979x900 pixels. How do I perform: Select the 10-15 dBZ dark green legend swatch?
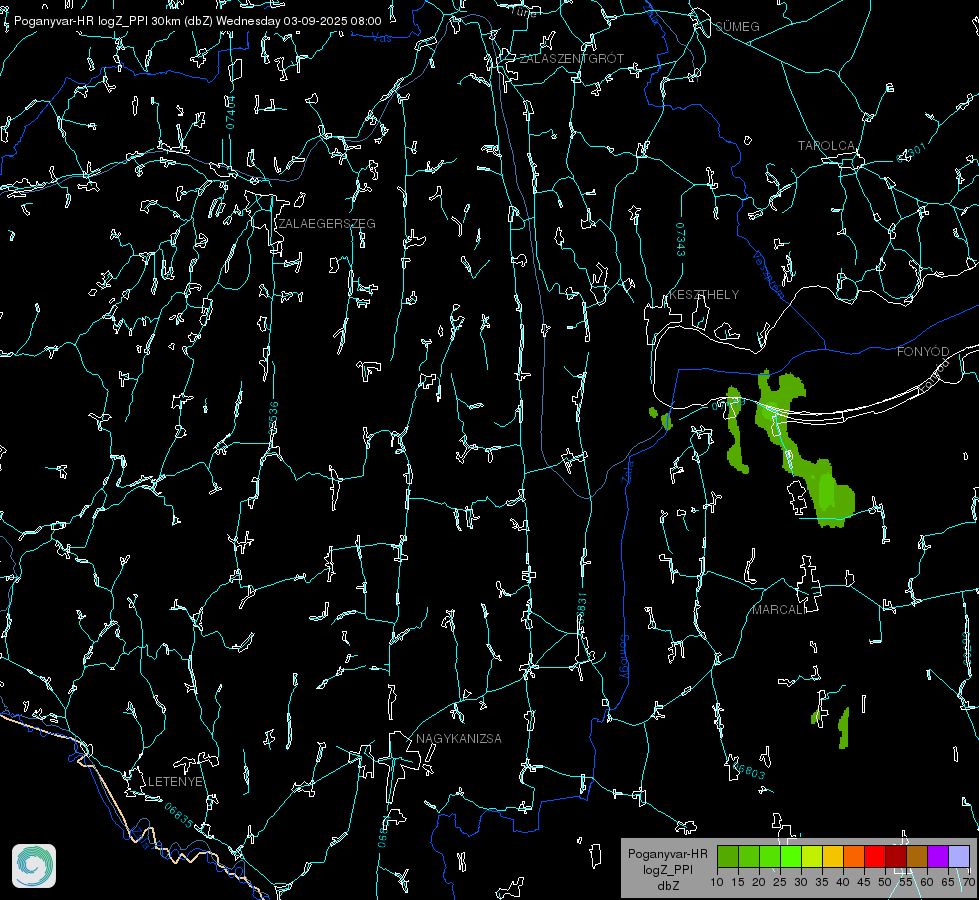click(728, 856)
